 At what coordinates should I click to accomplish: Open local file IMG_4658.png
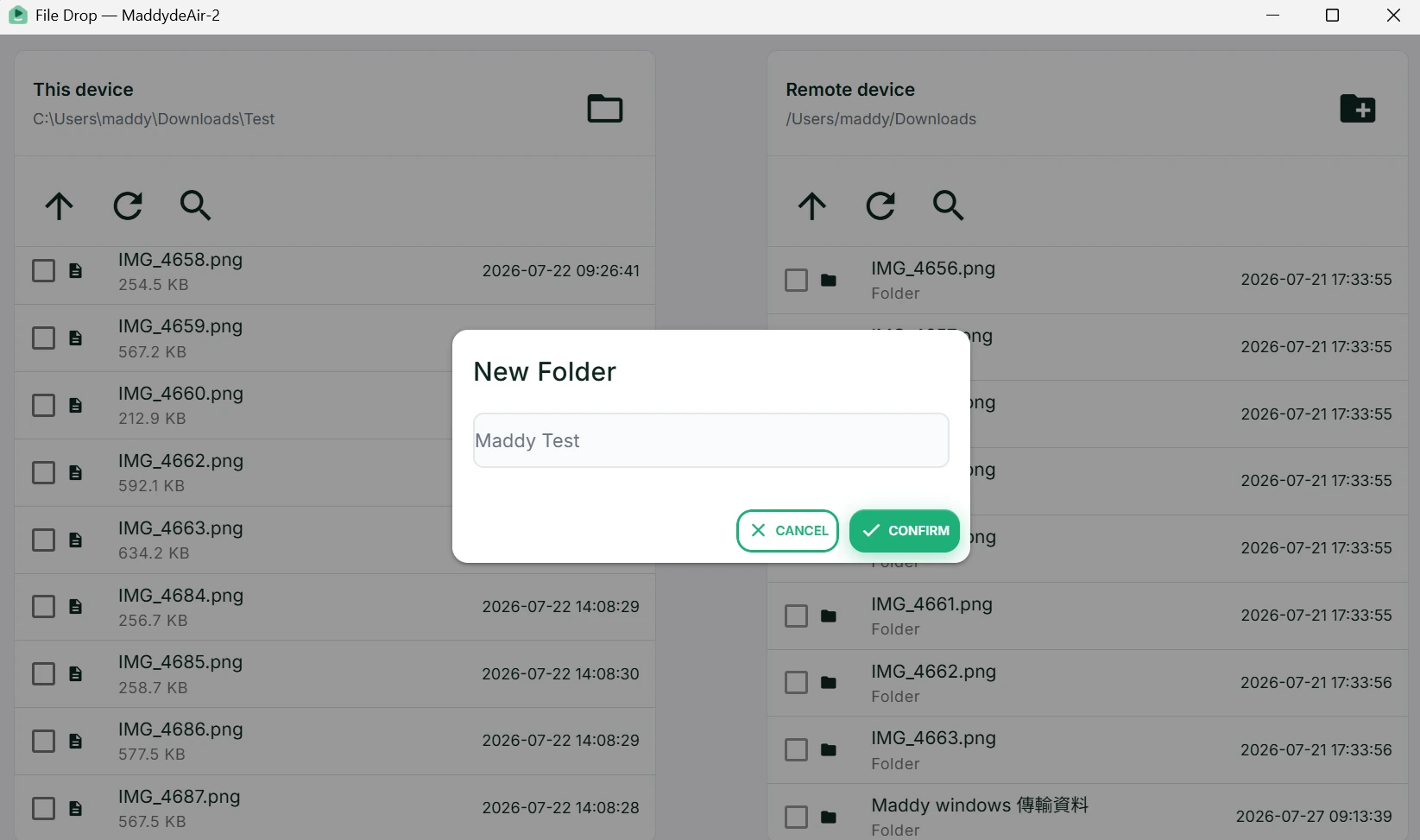click(180, 260)
